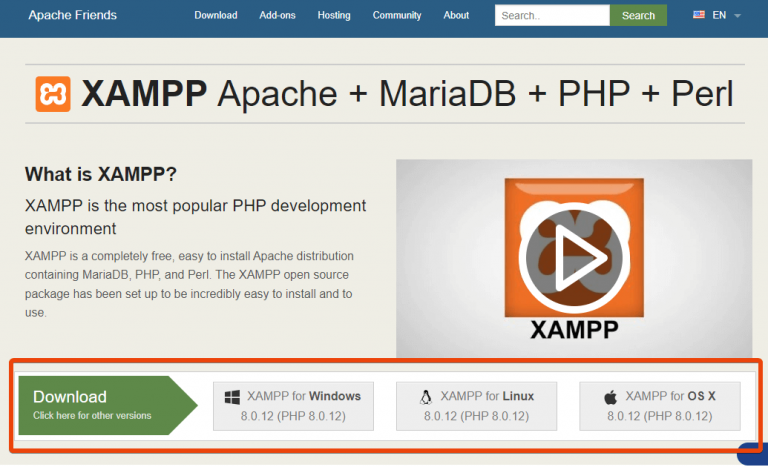Click the Windows logo icon

point(232,396)
